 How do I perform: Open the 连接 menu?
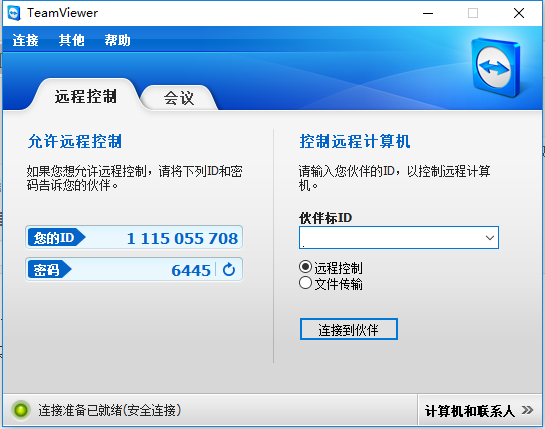click(25, 40)
